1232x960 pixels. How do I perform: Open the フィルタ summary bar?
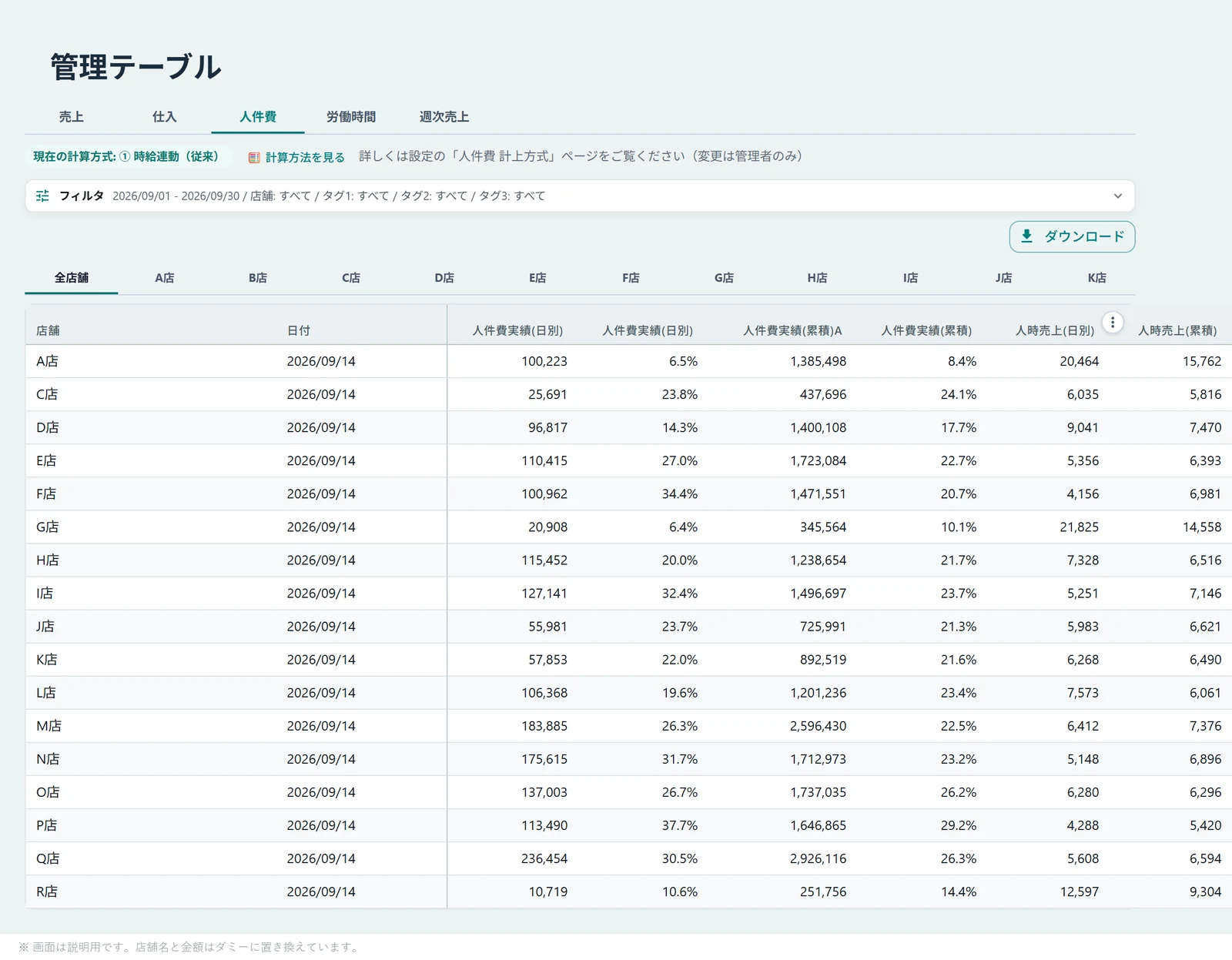click(x=580, y=196)
